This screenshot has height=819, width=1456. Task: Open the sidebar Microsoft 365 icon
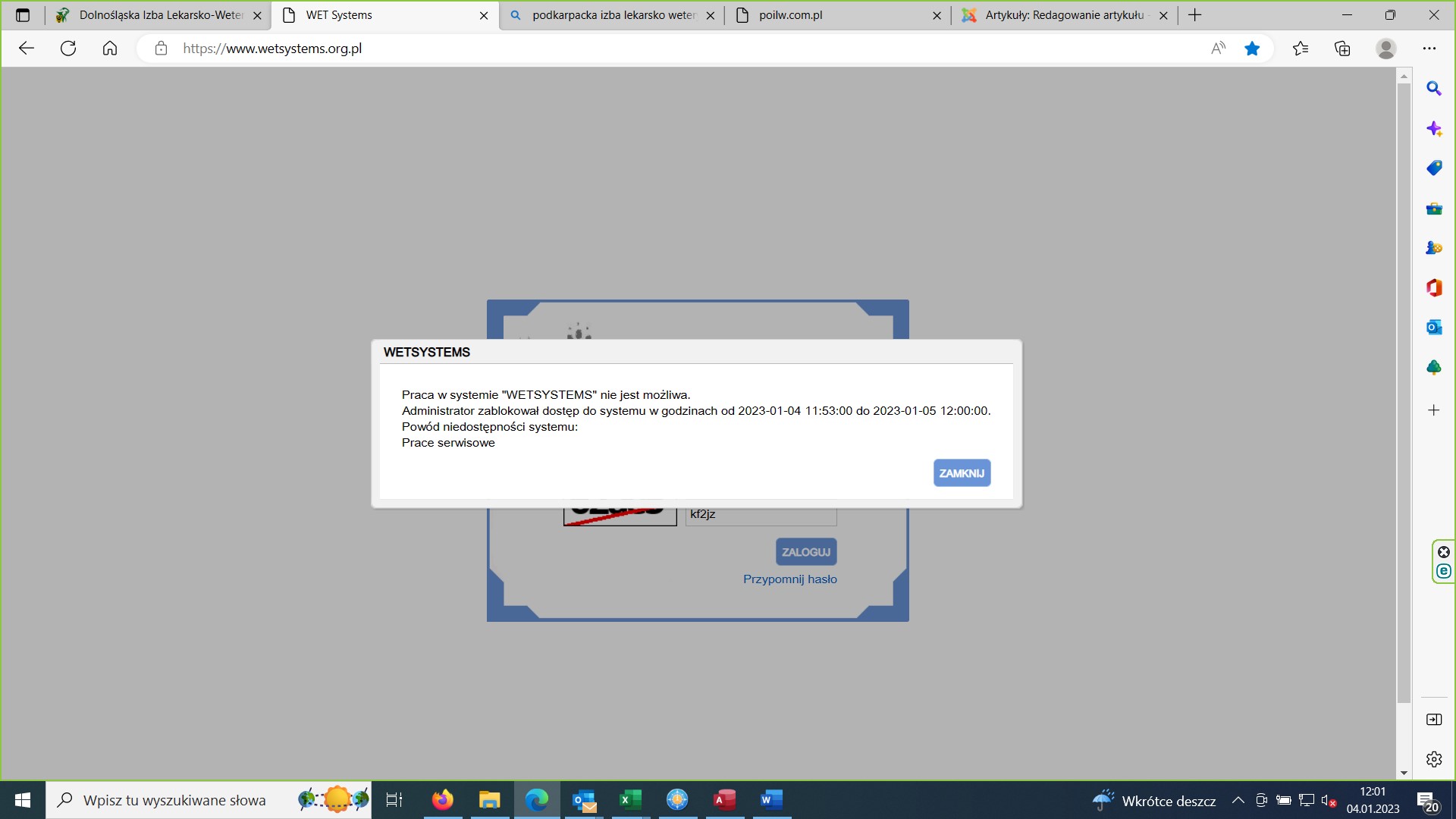pos(1433,287)
